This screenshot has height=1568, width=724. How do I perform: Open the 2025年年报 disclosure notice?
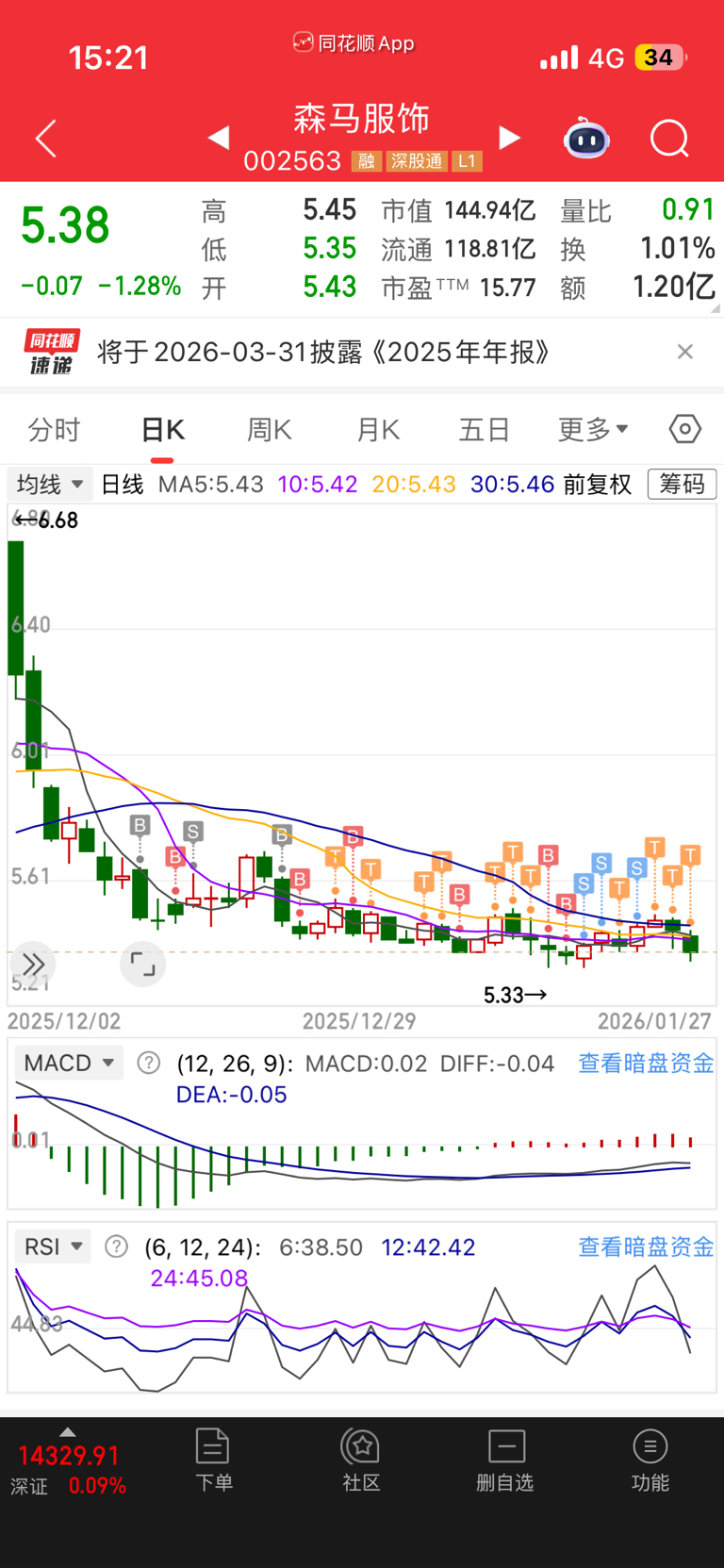323,353
